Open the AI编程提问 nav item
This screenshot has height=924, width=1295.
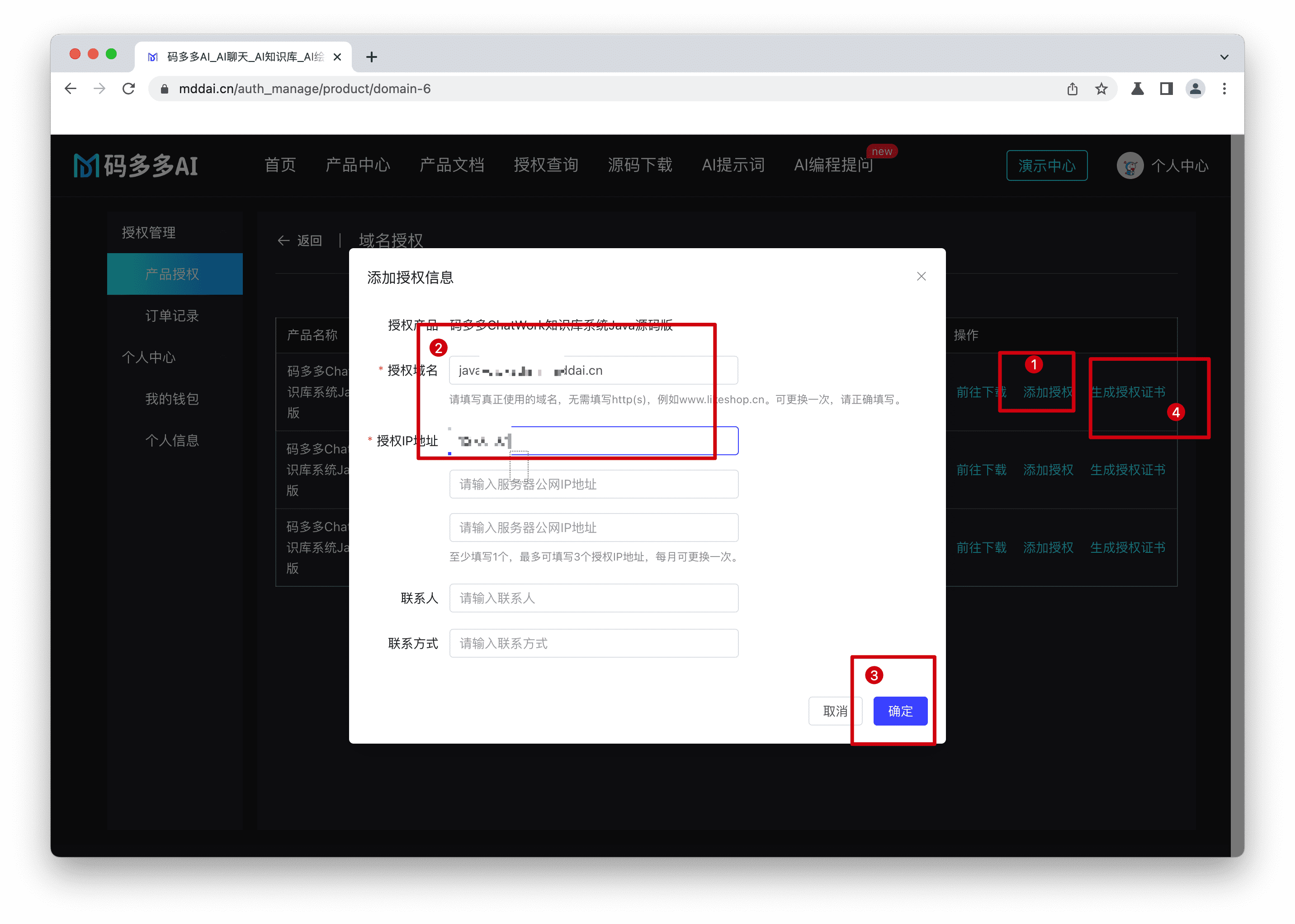[x=833, y=165]
